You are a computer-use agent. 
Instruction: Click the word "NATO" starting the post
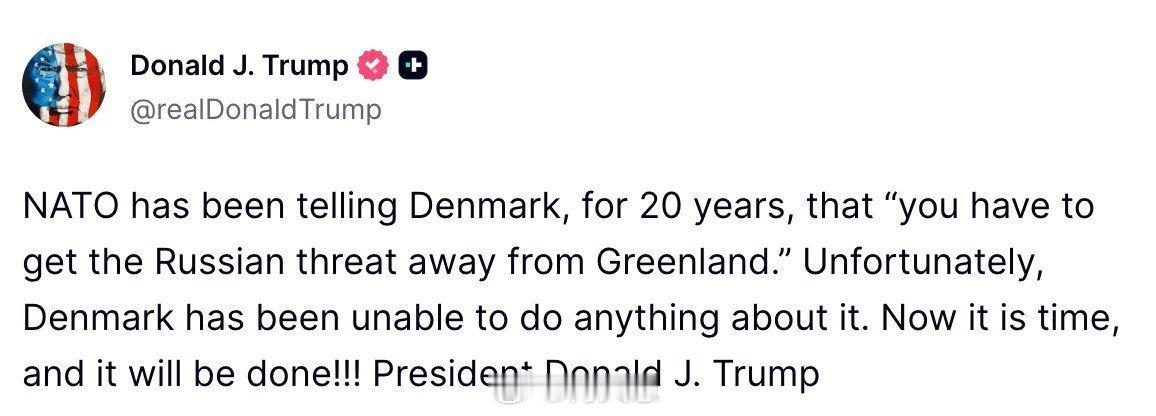pos(73,207)
